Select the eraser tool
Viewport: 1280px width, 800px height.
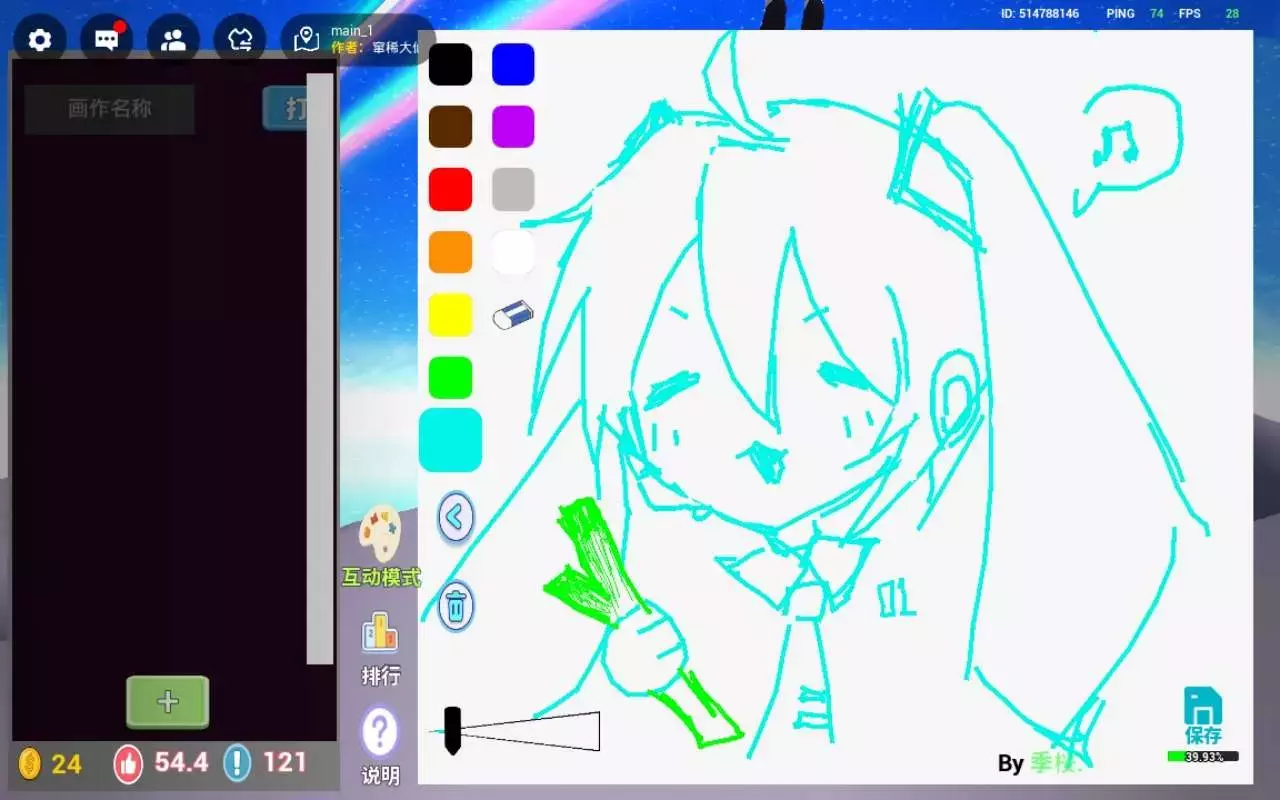[513, 315]
